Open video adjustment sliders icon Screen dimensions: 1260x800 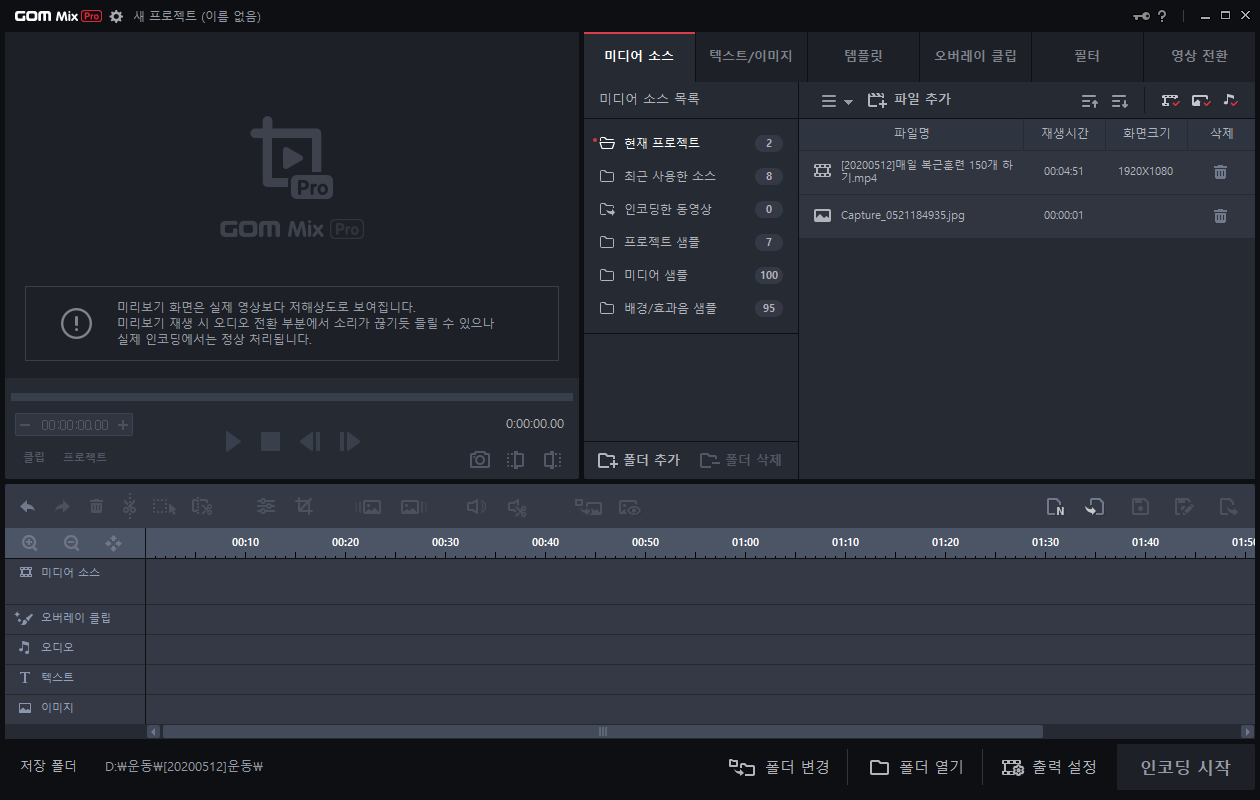(266, 507)
